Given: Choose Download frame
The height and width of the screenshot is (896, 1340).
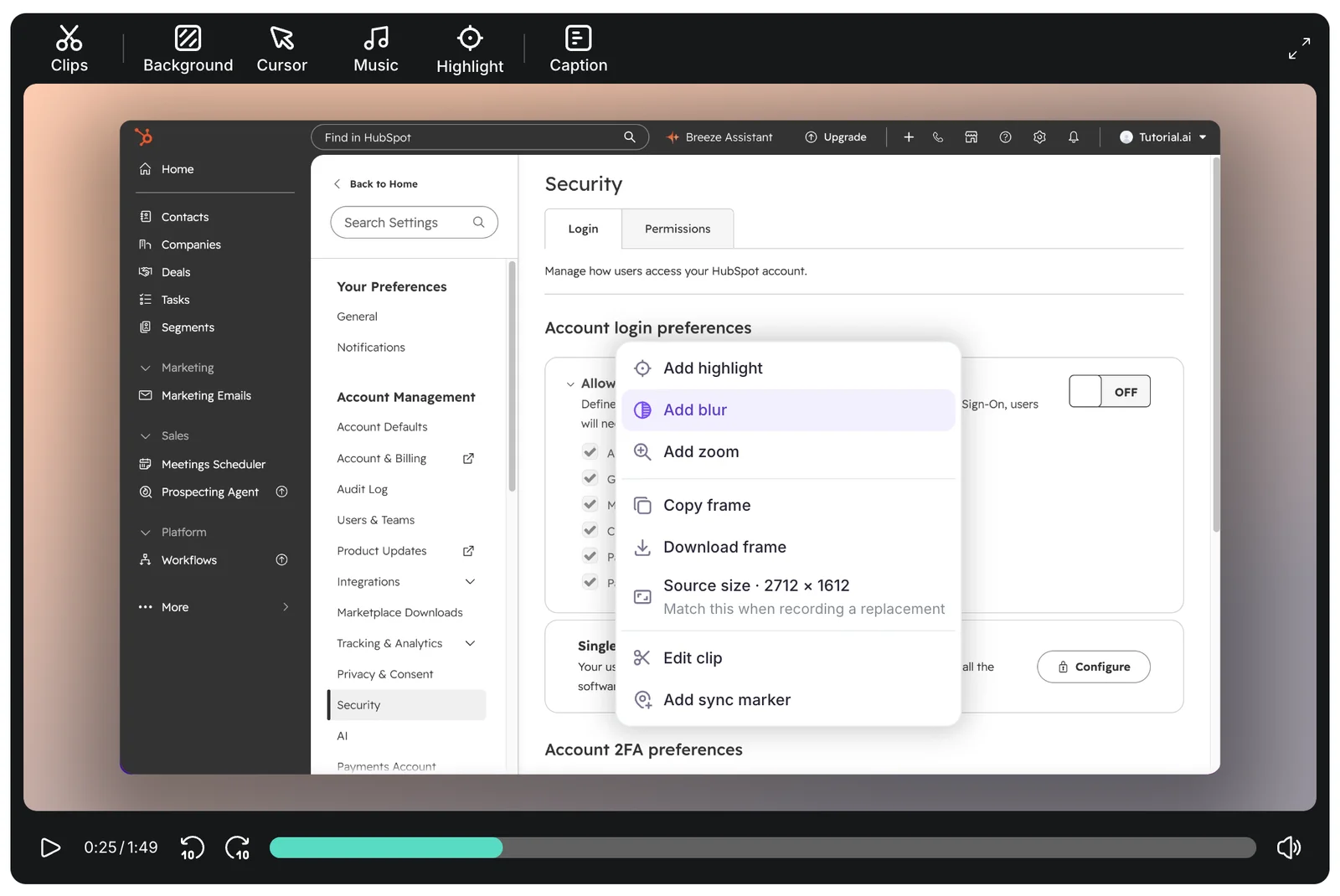Looking at the screenshot, I should [x=787, y=547].
